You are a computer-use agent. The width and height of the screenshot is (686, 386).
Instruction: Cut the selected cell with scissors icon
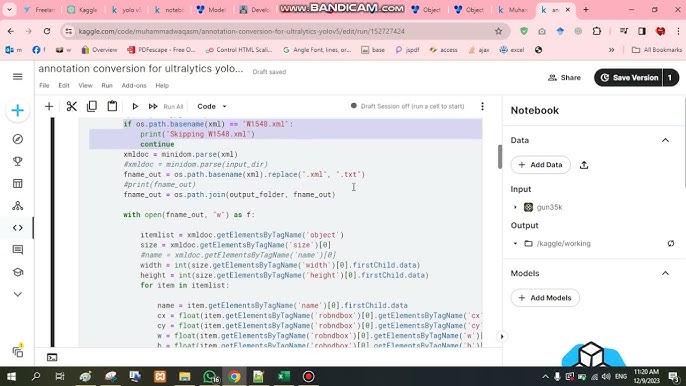72,106
